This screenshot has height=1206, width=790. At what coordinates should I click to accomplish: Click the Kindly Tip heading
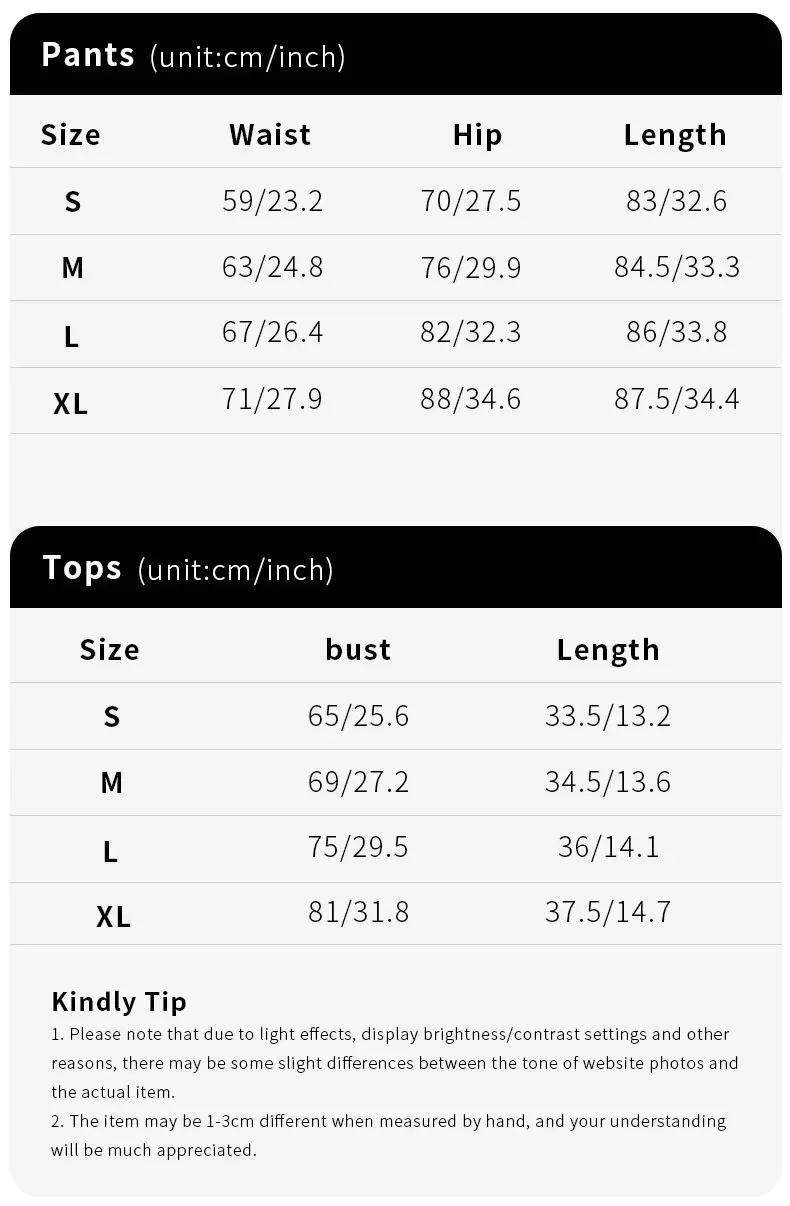pos(119,1001)
